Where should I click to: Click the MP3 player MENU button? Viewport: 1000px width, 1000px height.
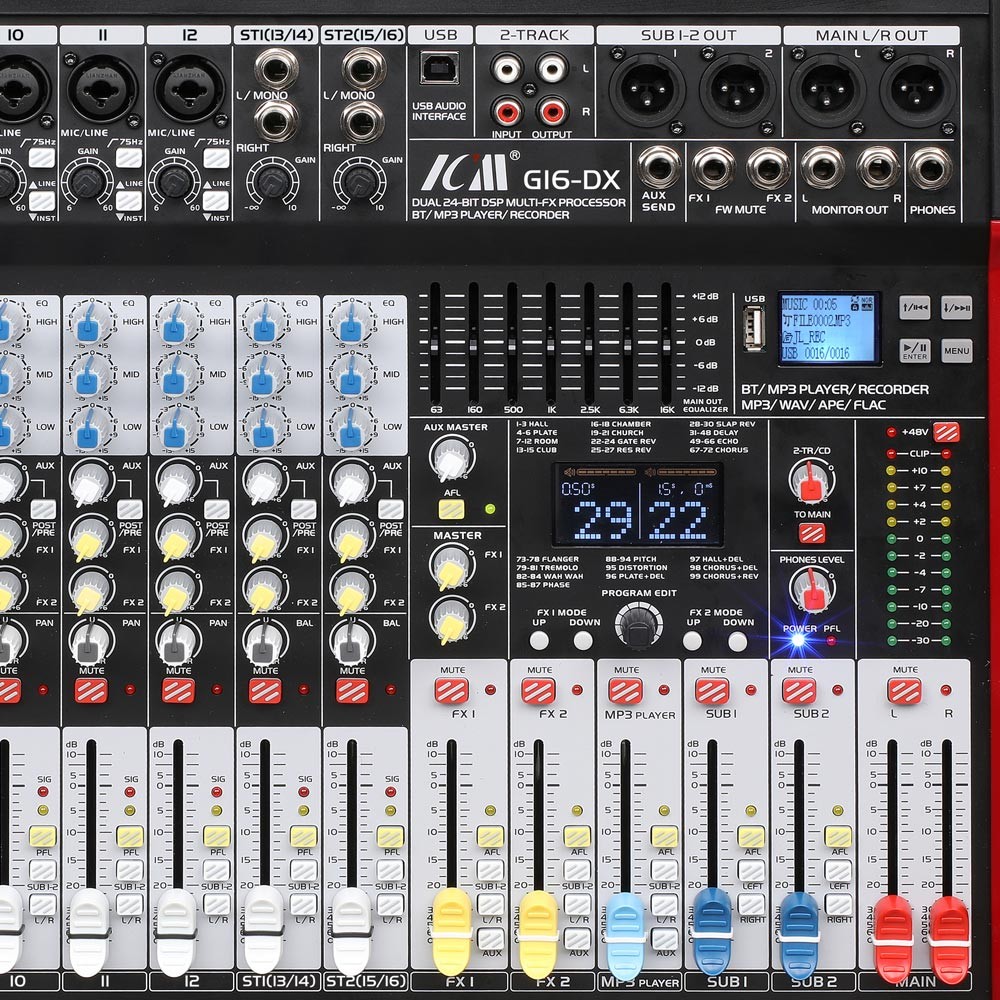[x=957, y=350]
